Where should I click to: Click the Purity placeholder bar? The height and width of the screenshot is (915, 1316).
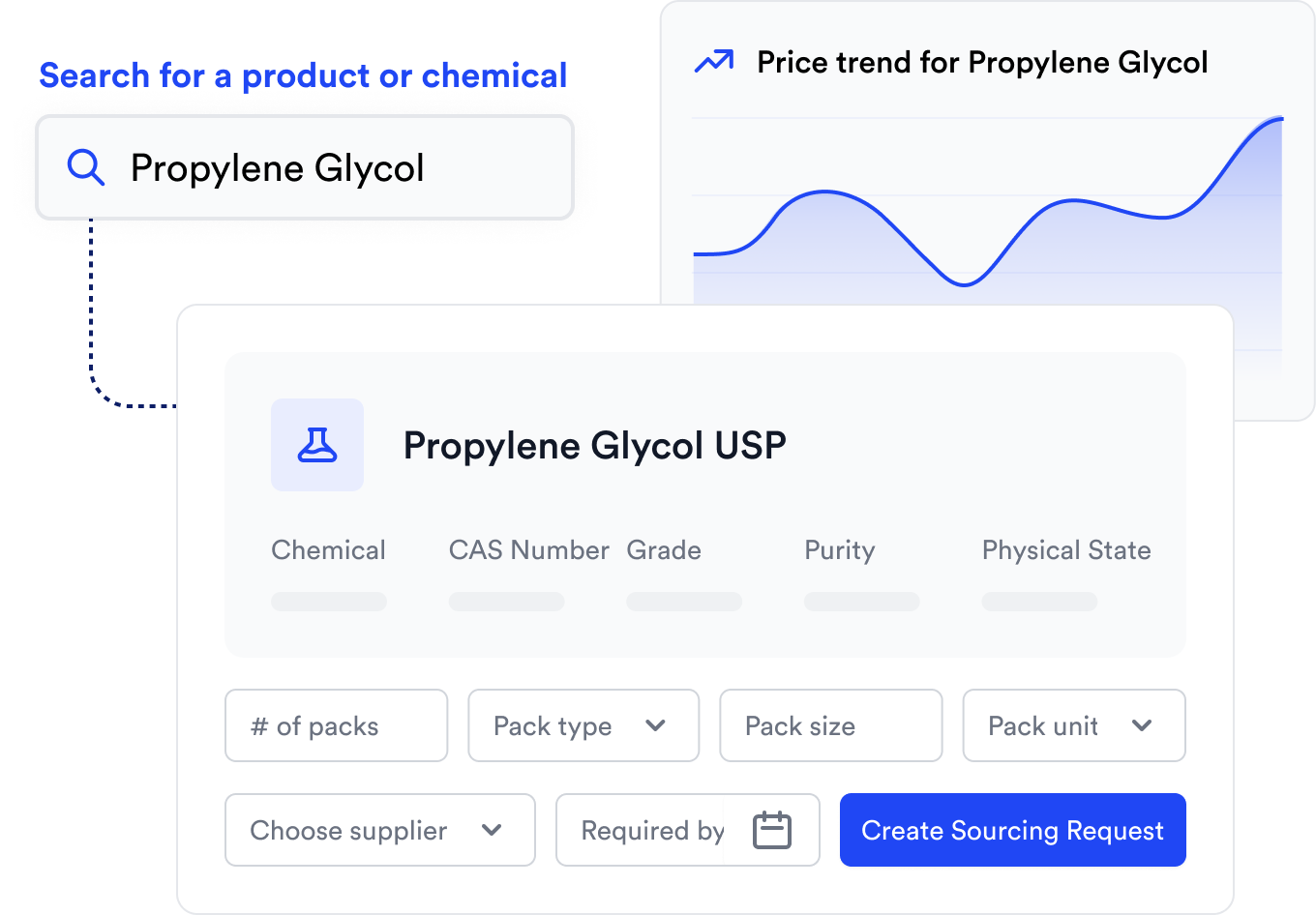point(861,601)
